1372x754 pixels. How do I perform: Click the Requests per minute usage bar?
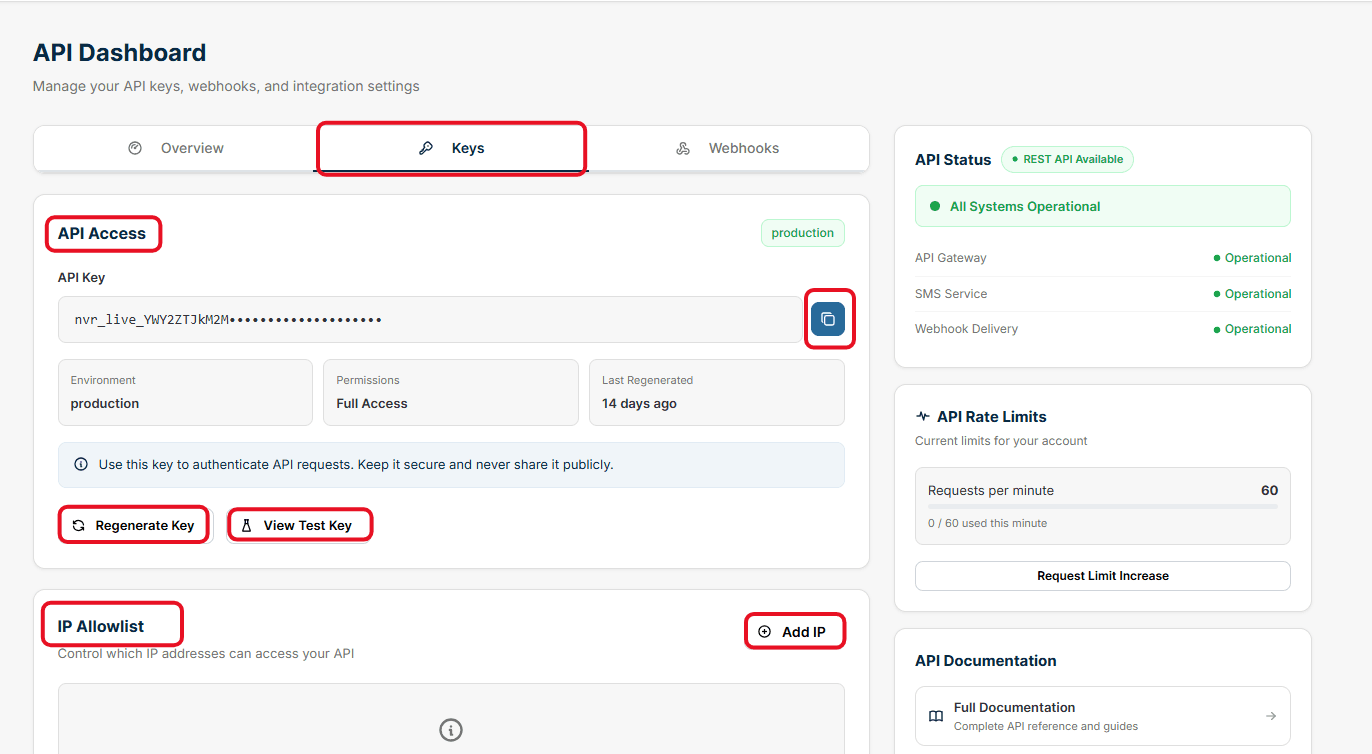point(1103,507)
